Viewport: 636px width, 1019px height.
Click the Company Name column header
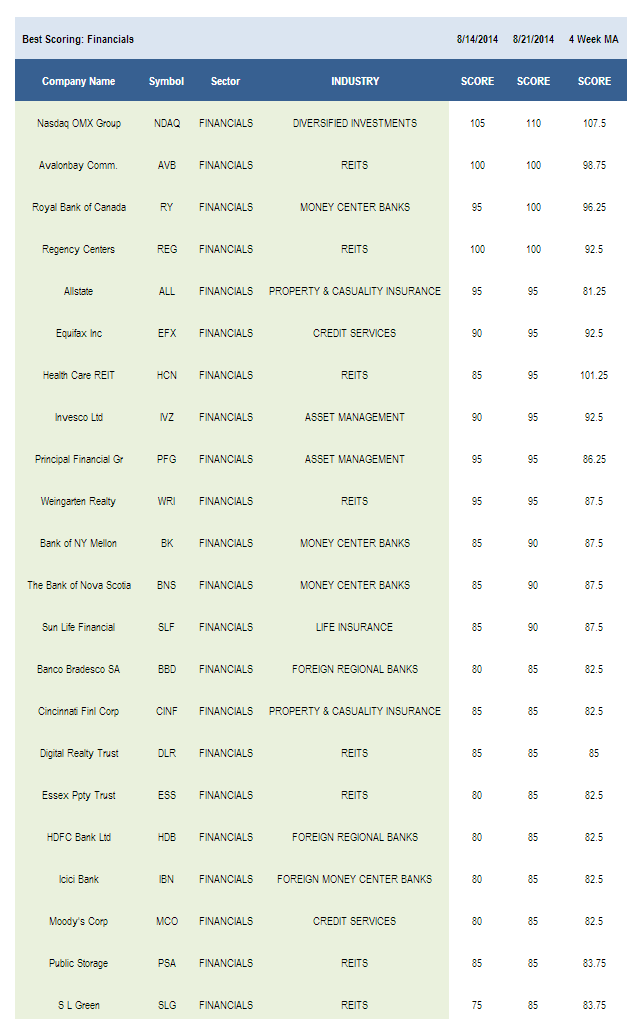(78, 81)
